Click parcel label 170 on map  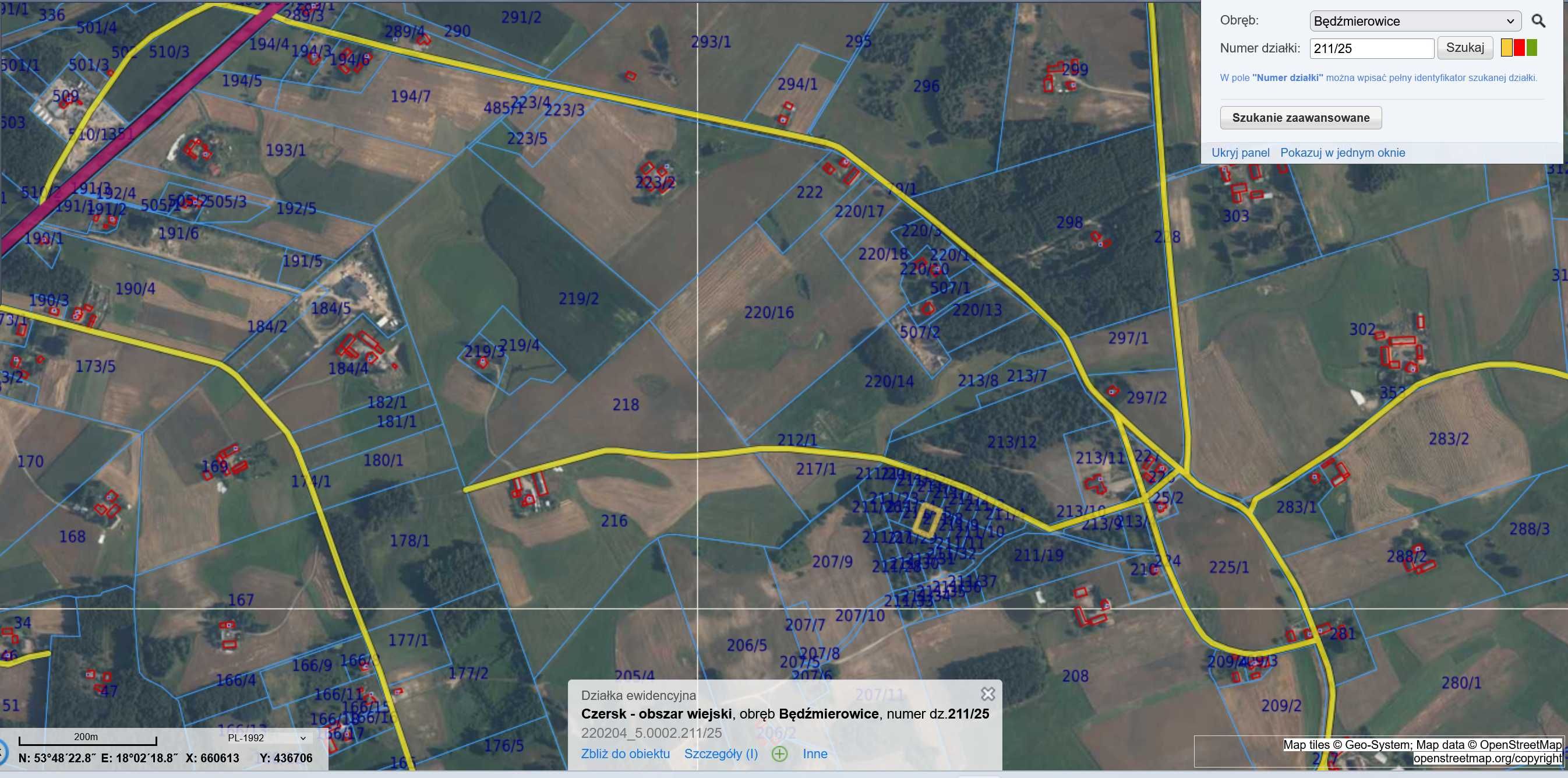click(x=30, y=461)
